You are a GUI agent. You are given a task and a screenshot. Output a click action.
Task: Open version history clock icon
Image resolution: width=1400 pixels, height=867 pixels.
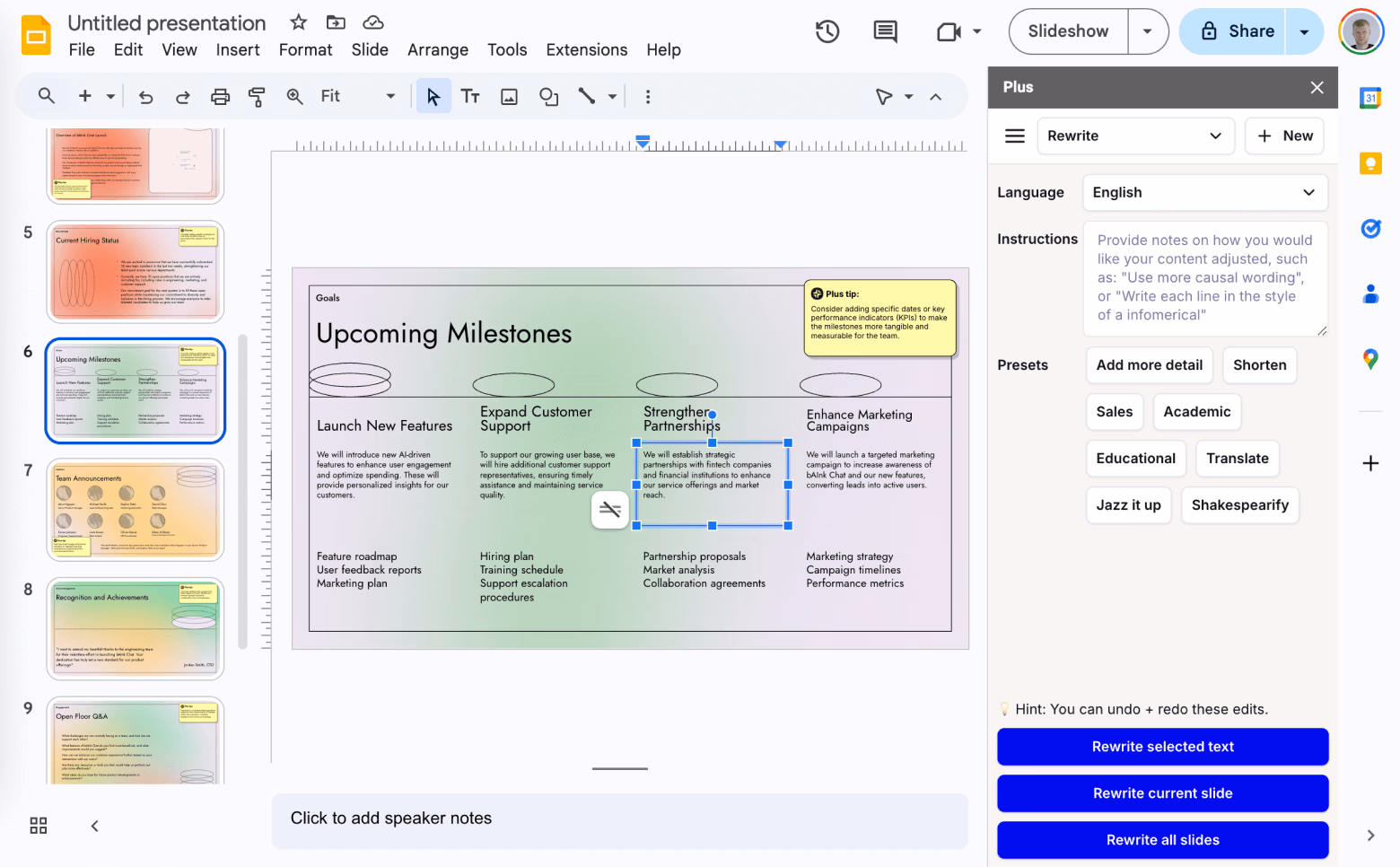pyautogui.click(x=827, y=31)
